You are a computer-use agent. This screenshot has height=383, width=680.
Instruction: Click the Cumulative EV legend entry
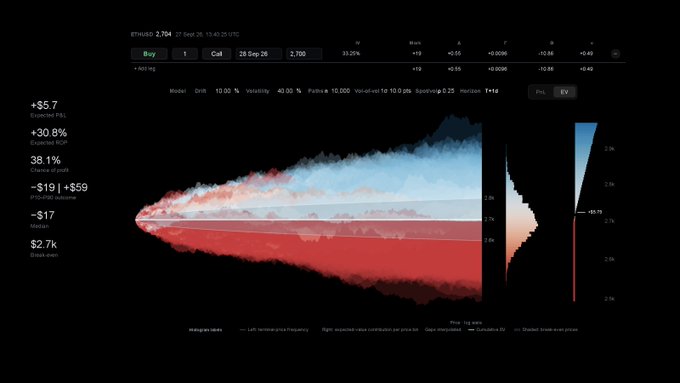[x=487, y=330]
